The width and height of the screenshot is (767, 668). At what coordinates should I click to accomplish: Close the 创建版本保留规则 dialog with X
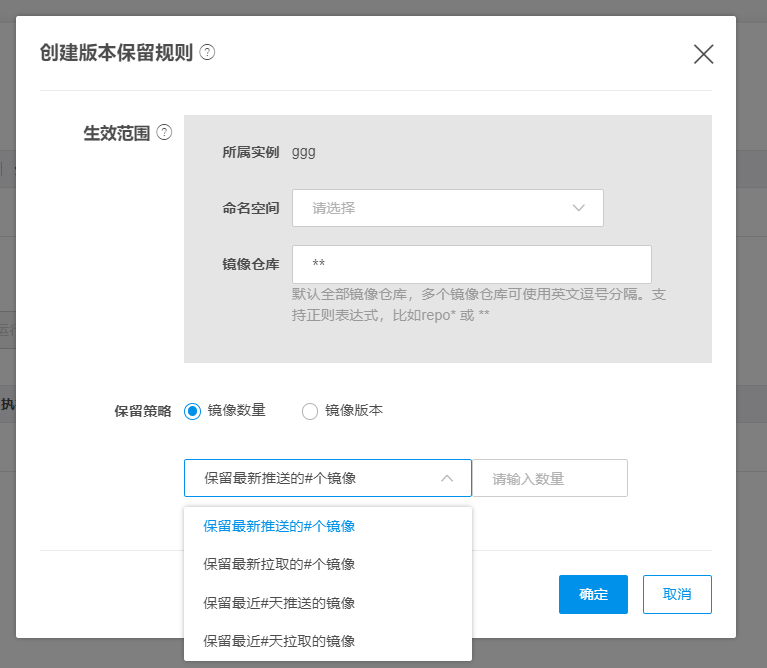tap(703, 54)
